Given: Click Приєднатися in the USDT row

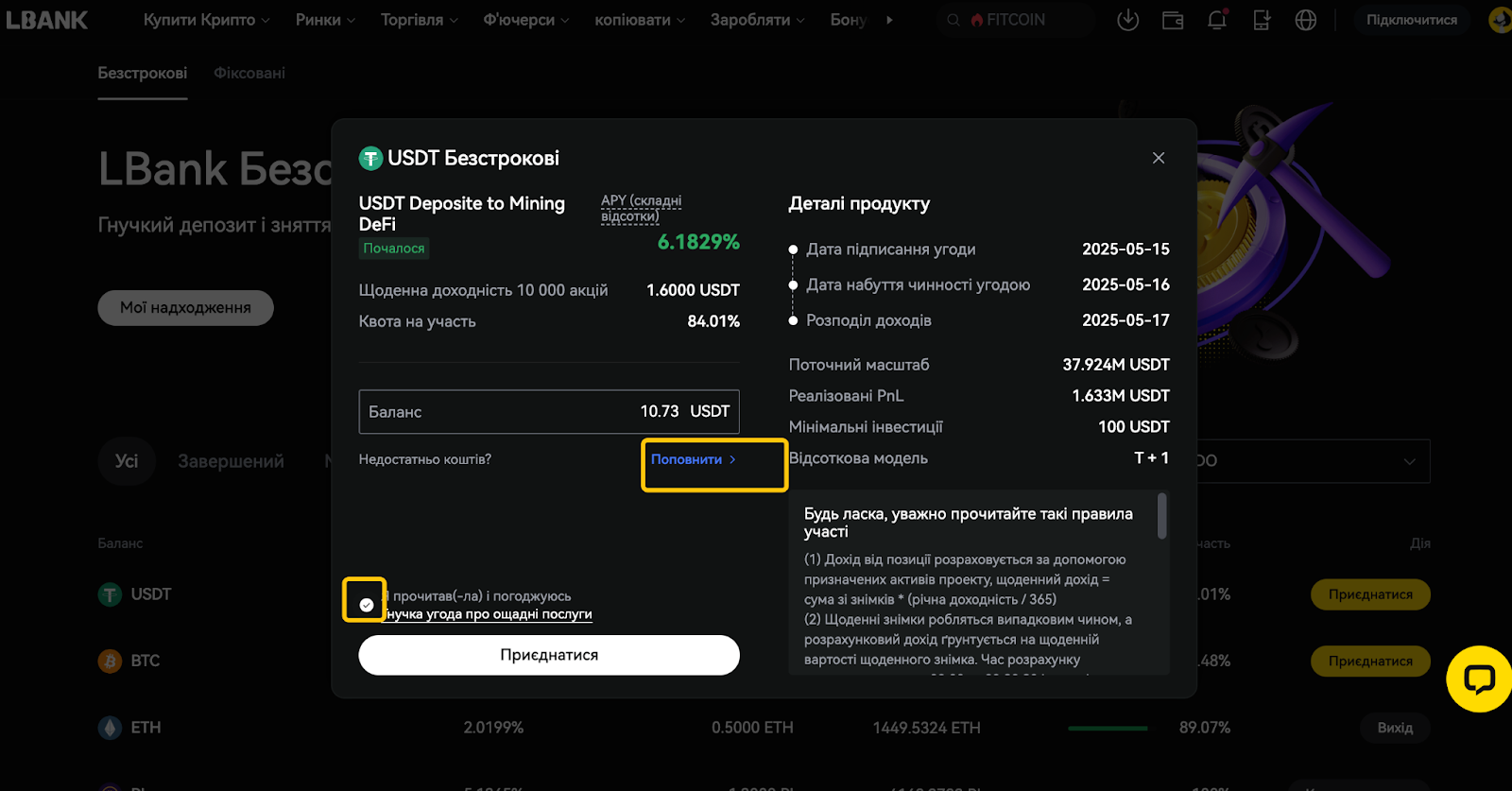Looking at the screenshot, I should point(1370,594).
